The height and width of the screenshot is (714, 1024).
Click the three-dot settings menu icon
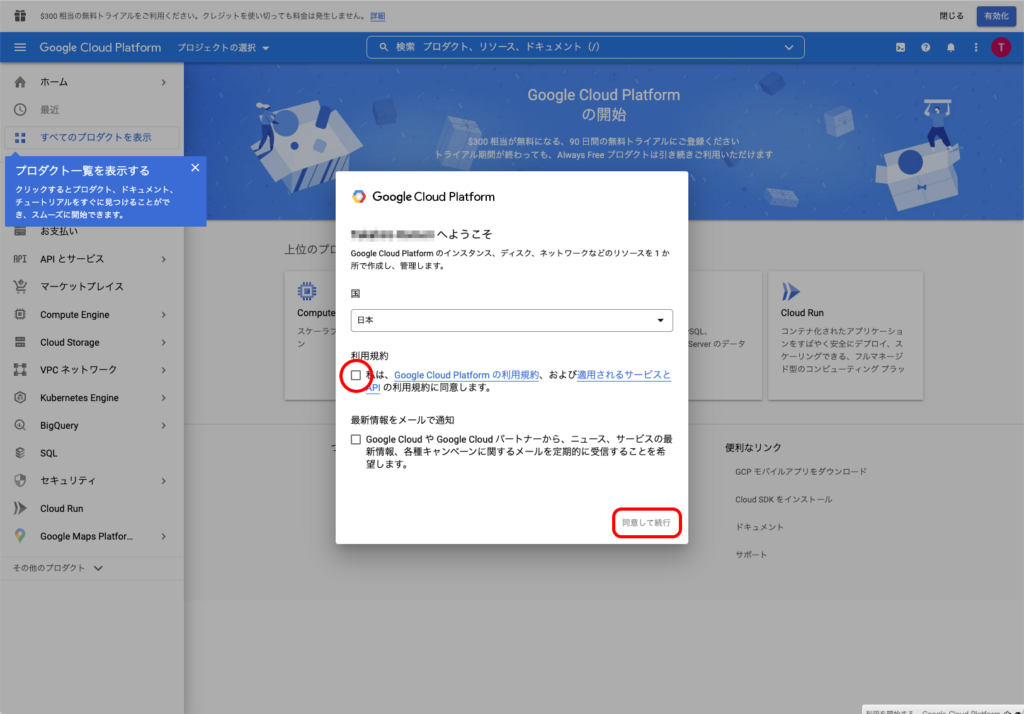(x=976, y=47)
